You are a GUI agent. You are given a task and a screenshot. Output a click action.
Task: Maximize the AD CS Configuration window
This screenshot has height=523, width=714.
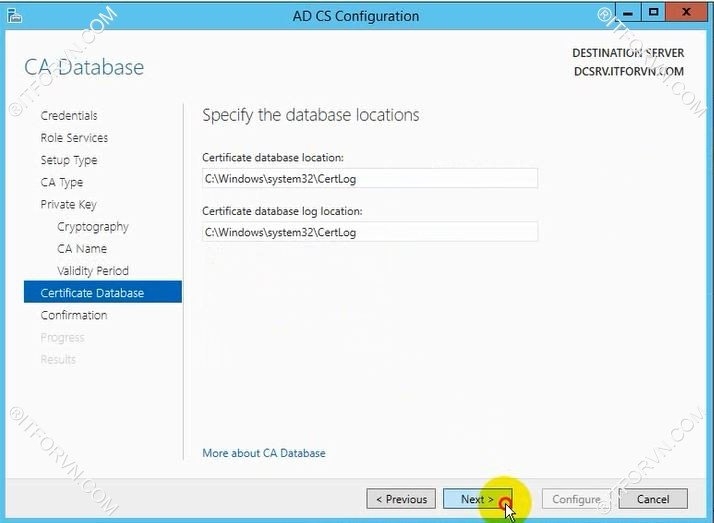(x=654, y=13)
